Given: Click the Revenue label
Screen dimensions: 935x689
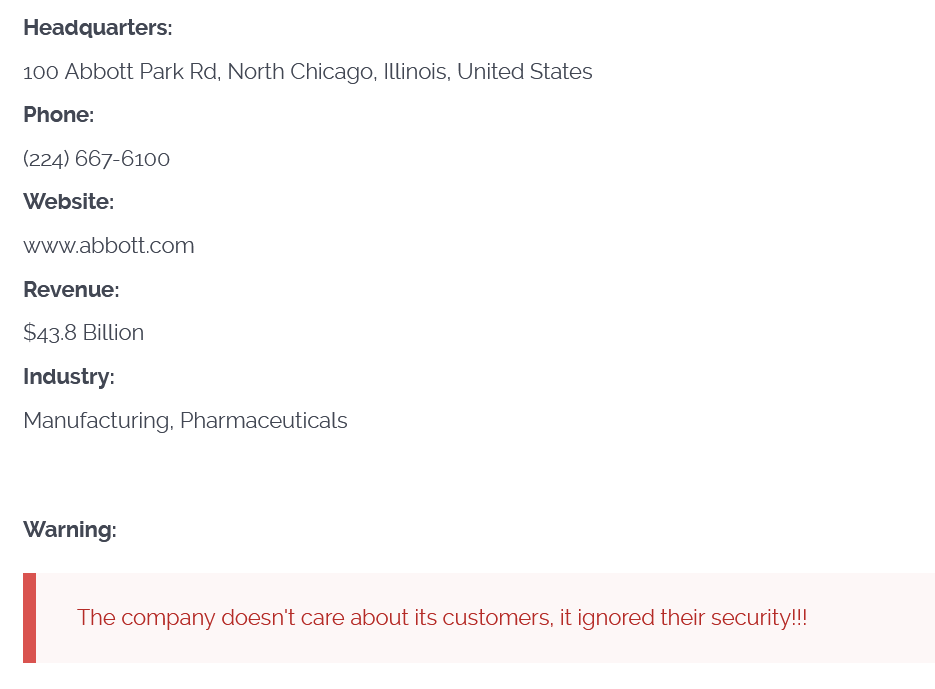Looking at the screenshot, I should (x=71, y=290).
